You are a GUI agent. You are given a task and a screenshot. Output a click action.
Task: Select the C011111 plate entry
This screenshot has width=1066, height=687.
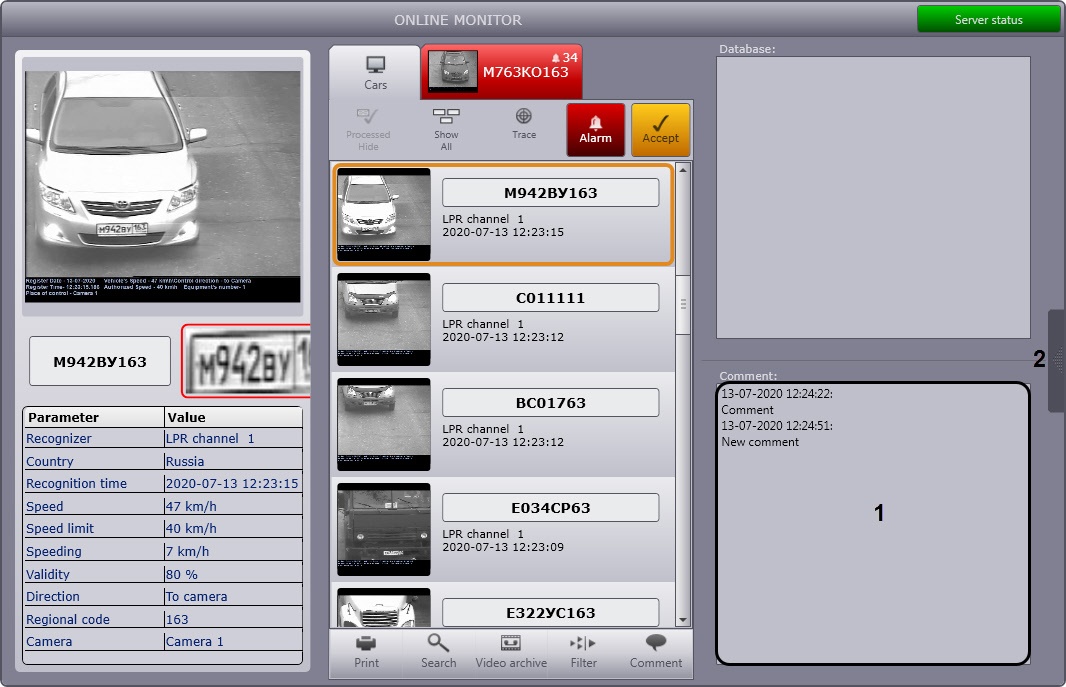550,298
